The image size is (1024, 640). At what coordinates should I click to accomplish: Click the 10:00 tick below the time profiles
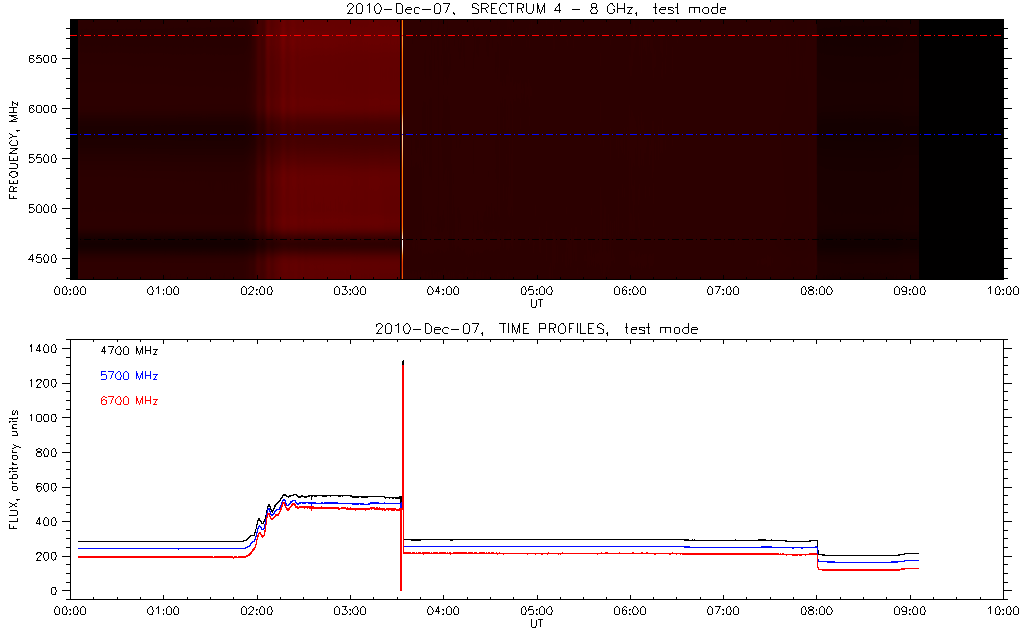tap(1003, 611)
